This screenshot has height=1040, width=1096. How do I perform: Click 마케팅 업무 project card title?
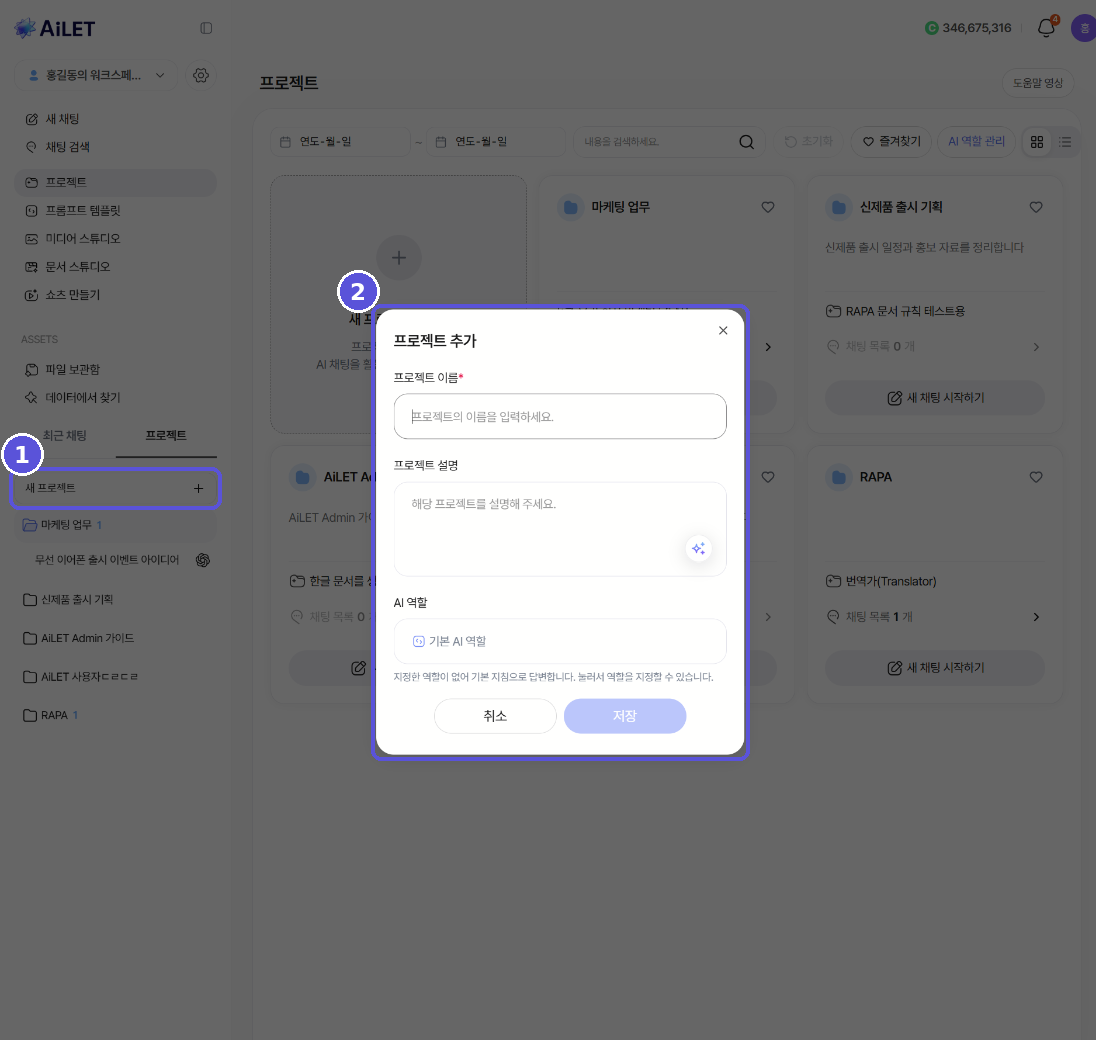621,207
